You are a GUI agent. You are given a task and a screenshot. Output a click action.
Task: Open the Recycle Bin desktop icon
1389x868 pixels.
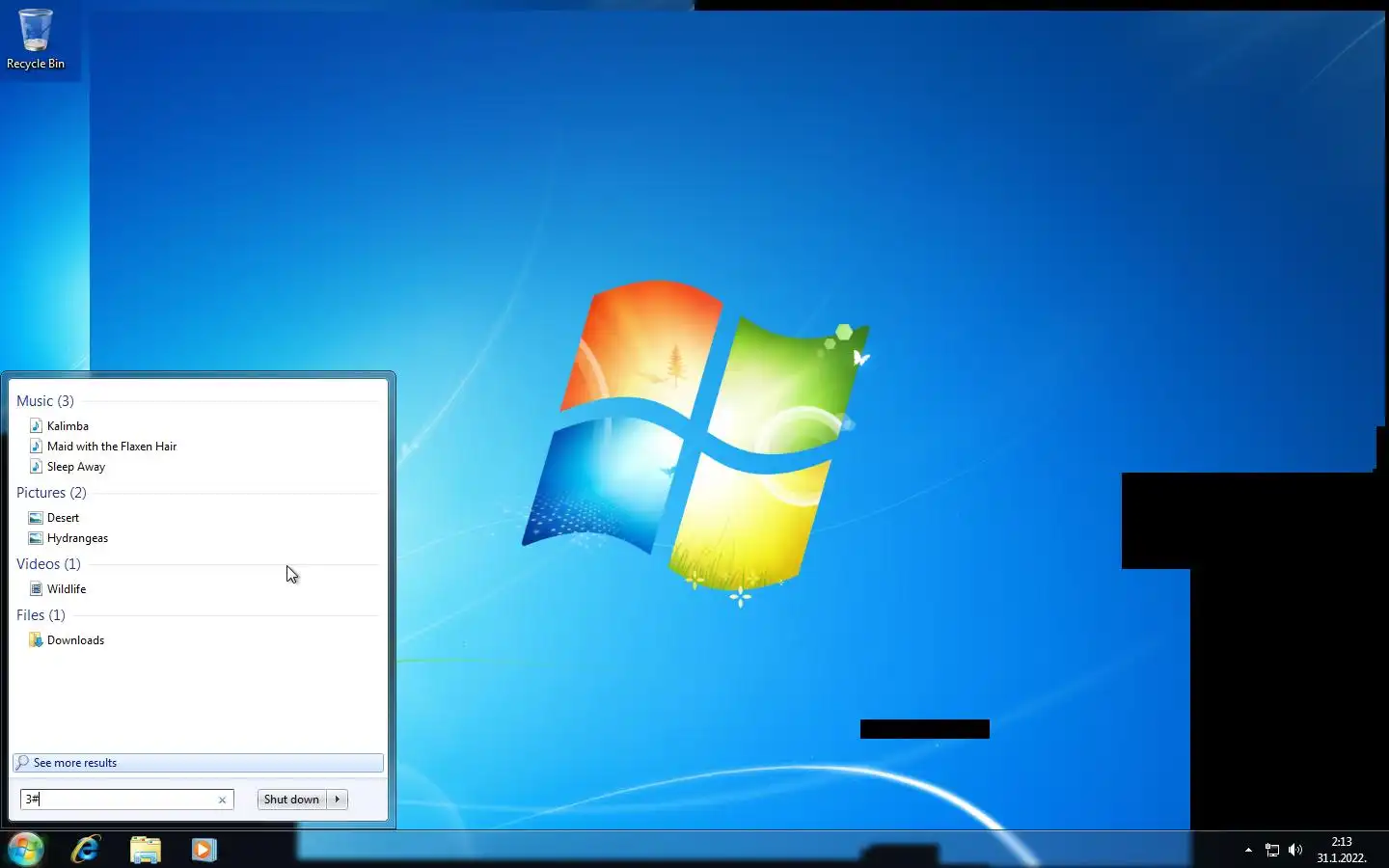[x=36, y=40]
